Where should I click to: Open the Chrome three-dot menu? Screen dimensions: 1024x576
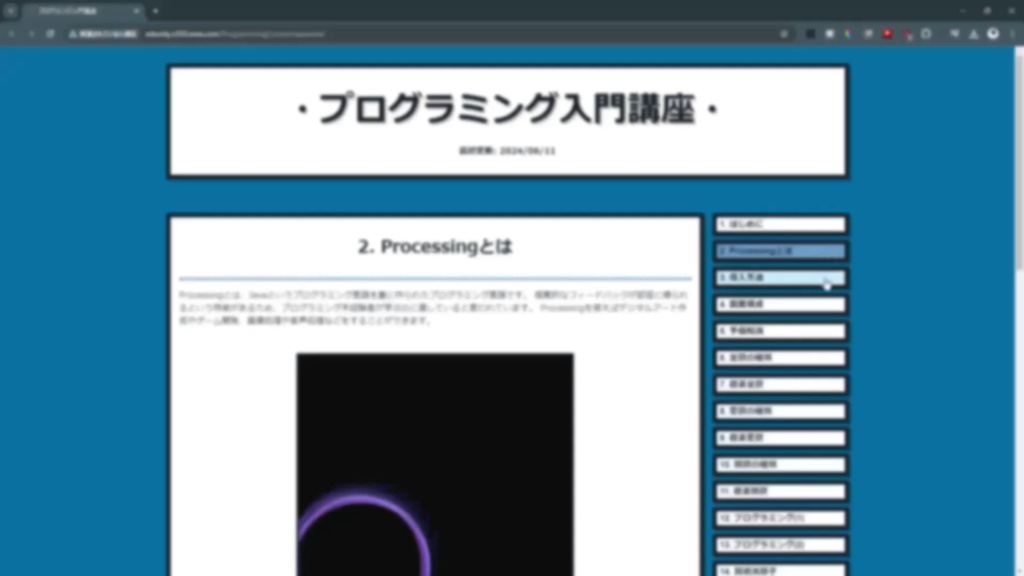[x=1013, y=33]
